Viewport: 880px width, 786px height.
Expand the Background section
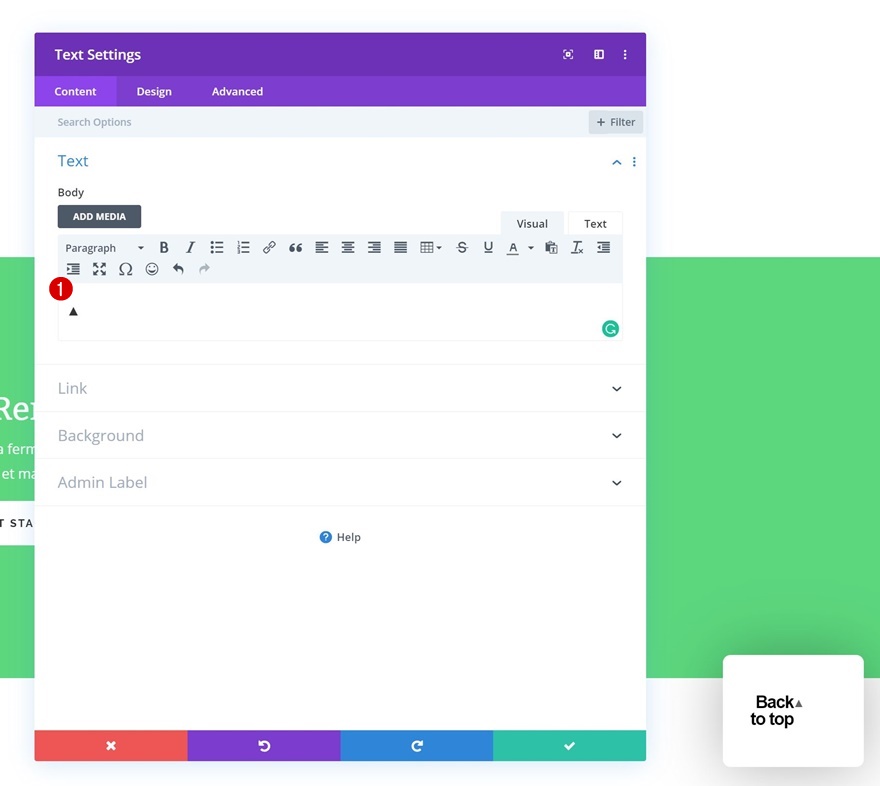[340, 435]
